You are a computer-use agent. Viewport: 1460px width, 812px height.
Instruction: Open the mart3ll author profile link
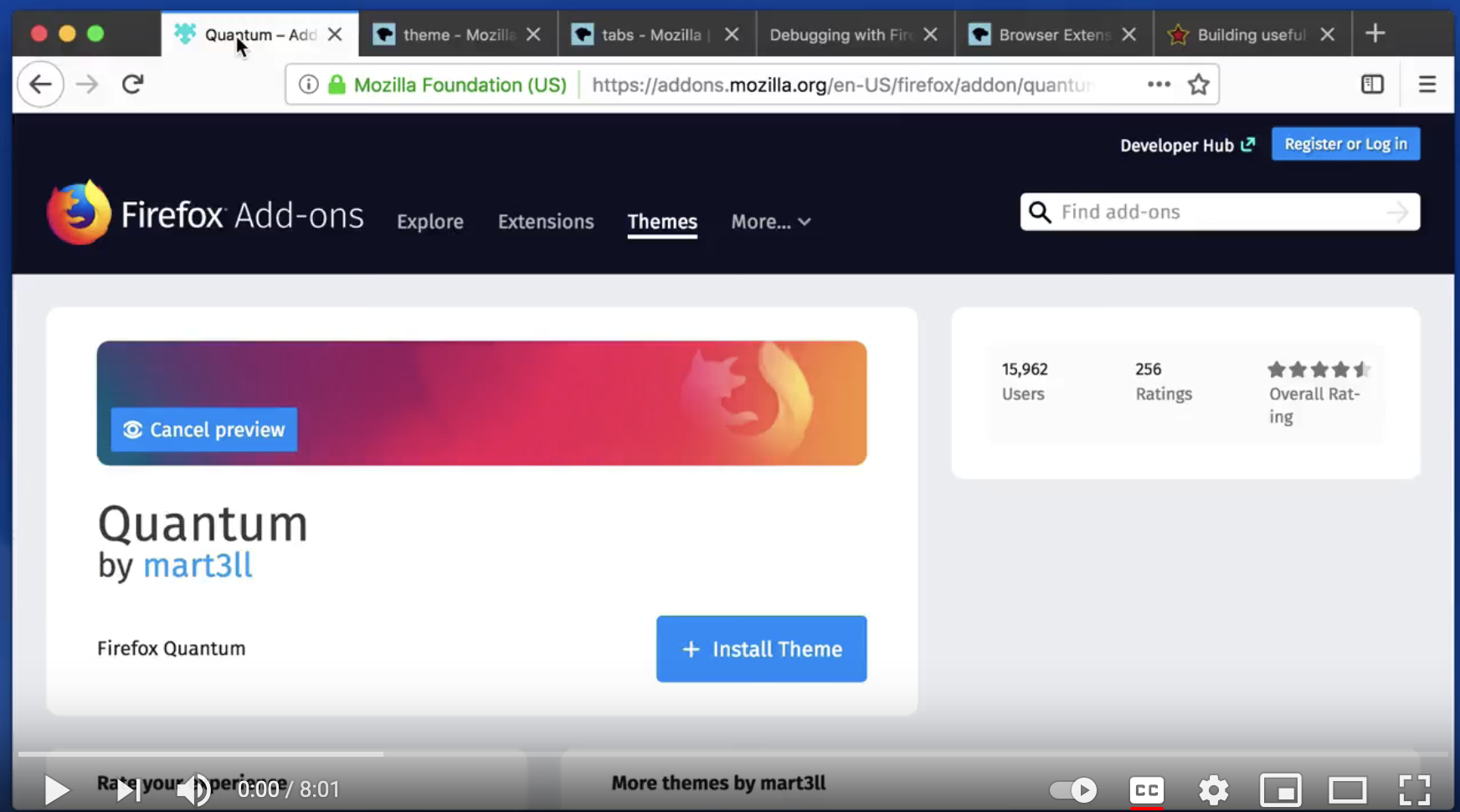click(198, 566)
